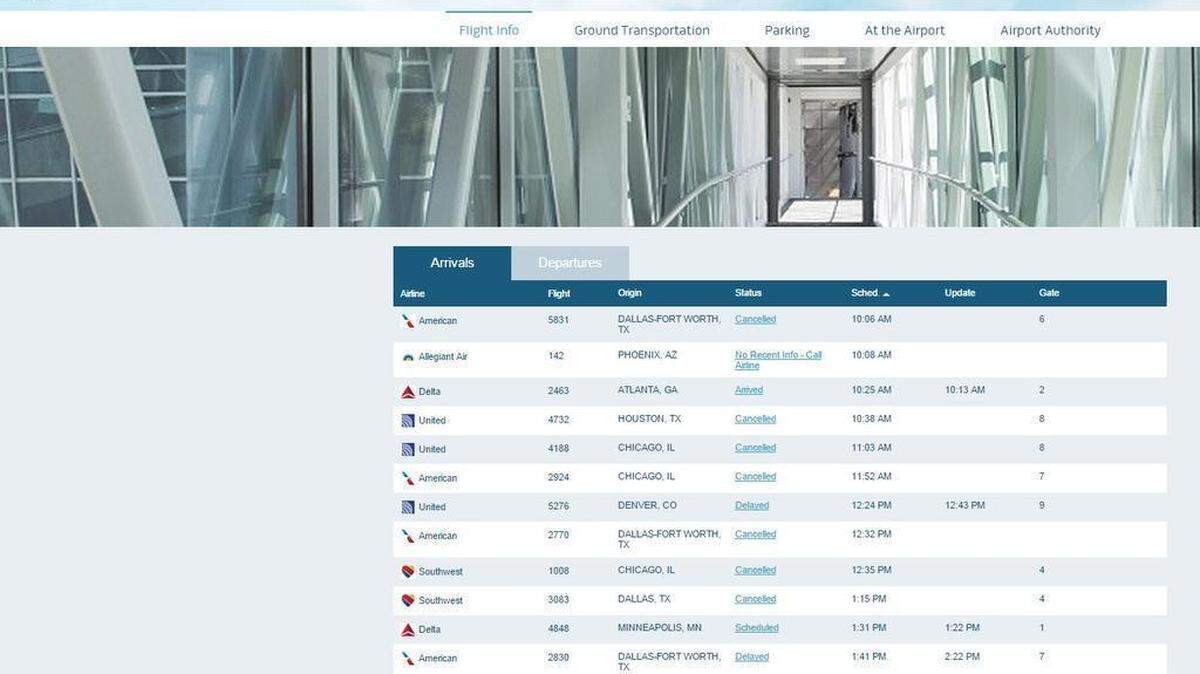This screenshot has width=1200, height=674.
Task: Select origin PHOENIX, AZ cell
Action: click(x=647, y=355)
